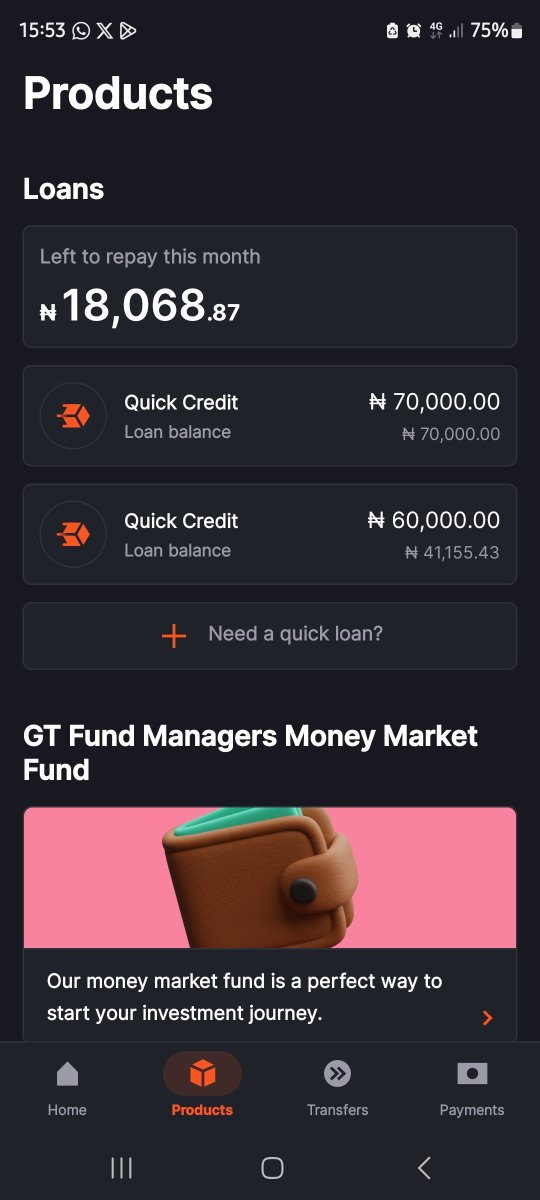Tap the Payments banknote icon
Screen dimensions: 540x1200
pos(472,1073)
